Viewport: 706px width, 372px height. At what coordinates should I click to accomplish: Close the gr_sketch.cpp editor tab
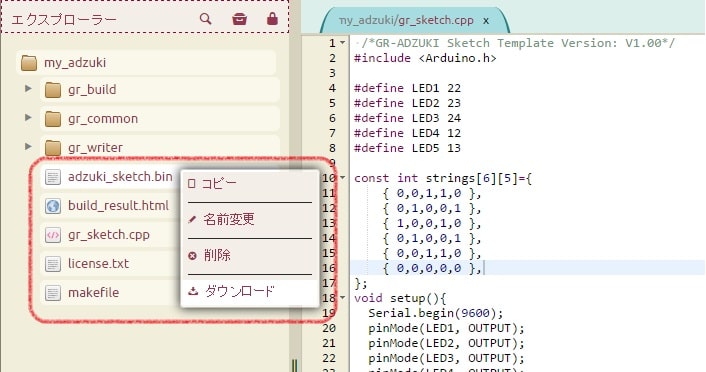[x=486, y=21]
